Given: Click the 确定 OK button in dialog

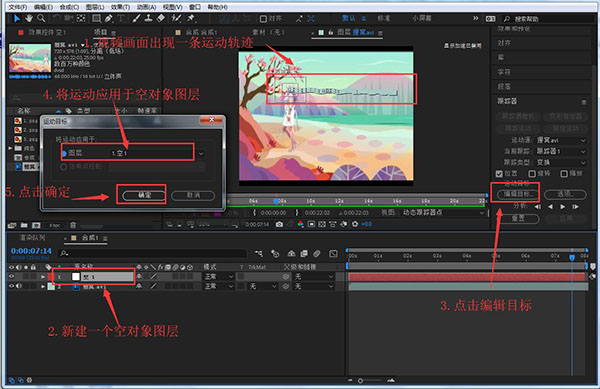Looking at the screenshot, I should coord(144,195).
